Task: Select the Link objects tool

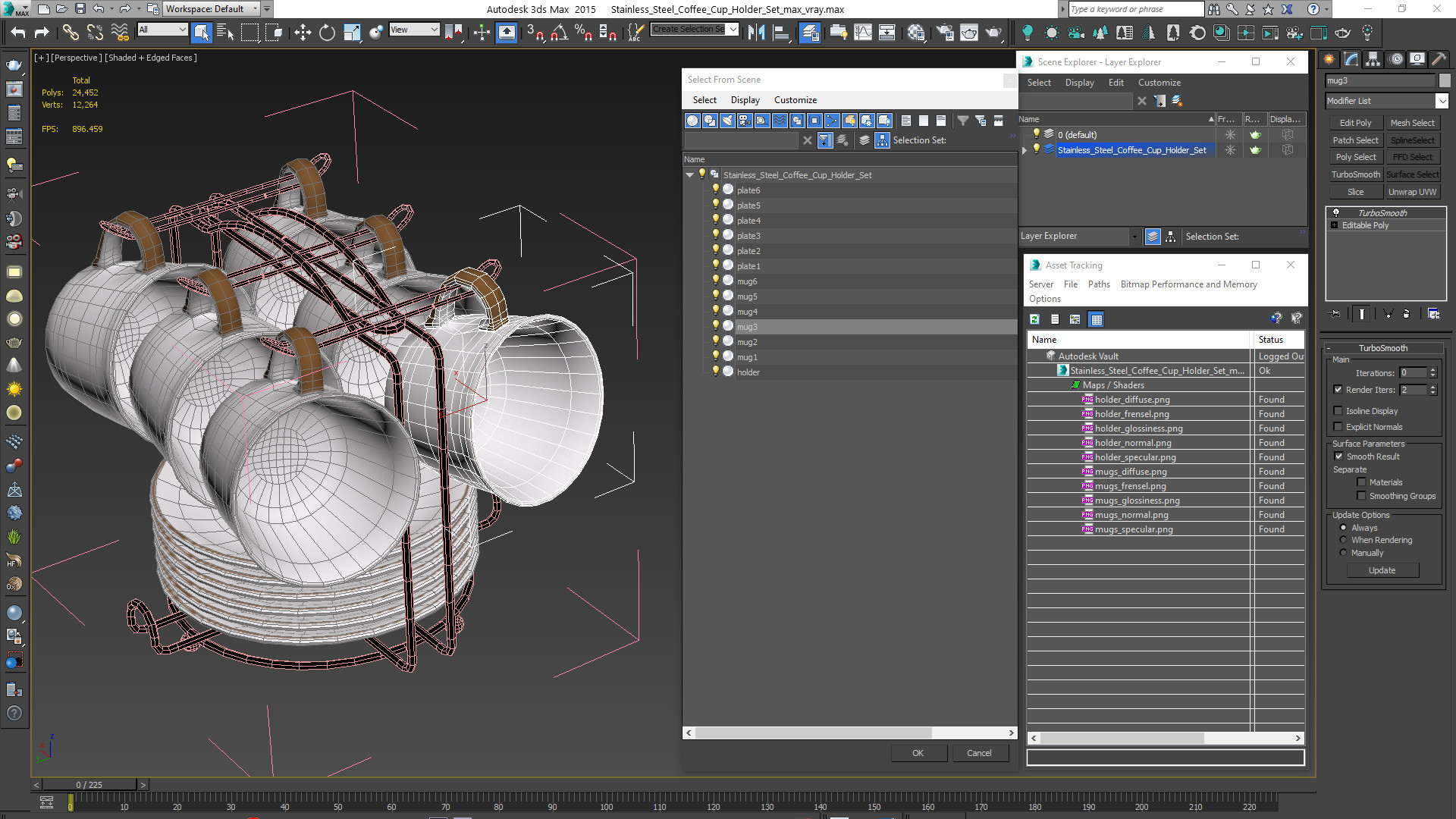Action: point(71,33)
